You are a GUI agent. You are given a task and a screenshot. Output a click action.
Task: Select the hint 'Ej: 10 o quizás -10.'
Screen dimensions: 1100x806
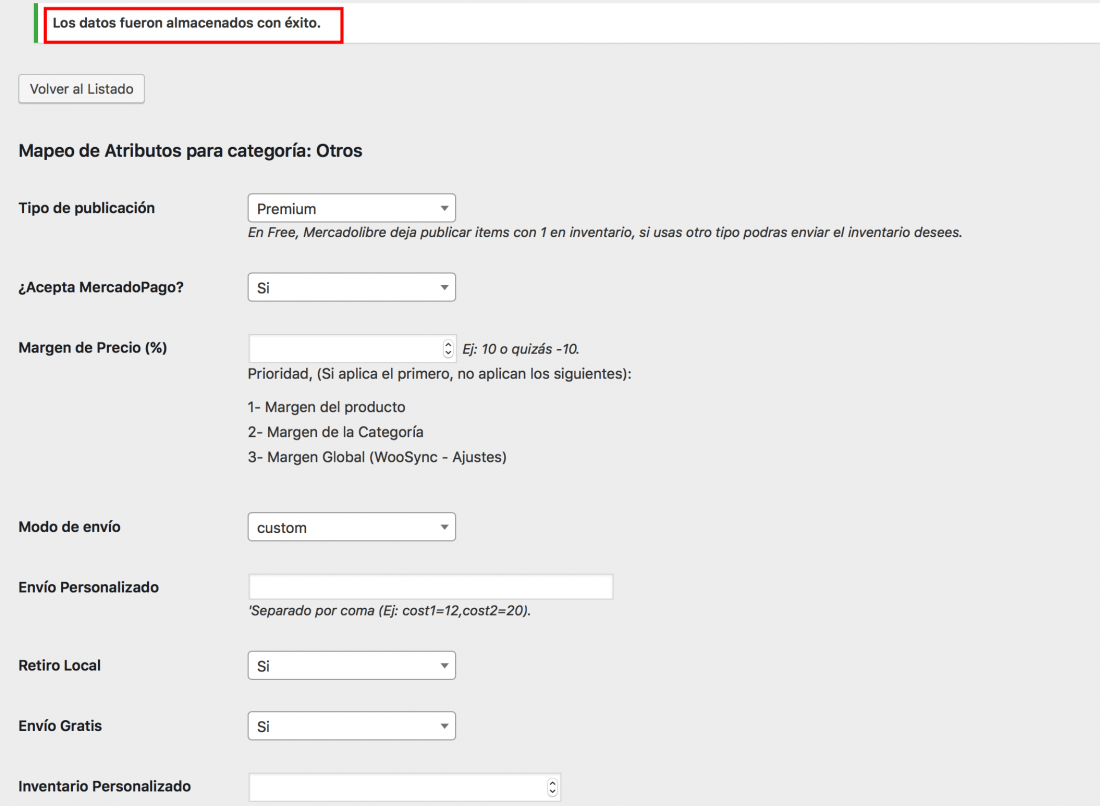[x=521, y=349]
